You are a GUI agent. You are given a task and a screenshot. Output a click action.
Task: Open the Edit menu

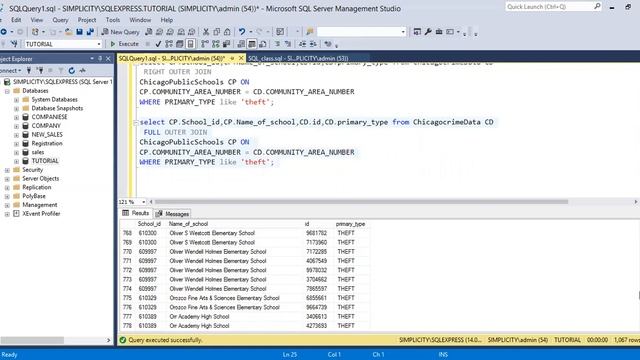click(x=16, y=20)
